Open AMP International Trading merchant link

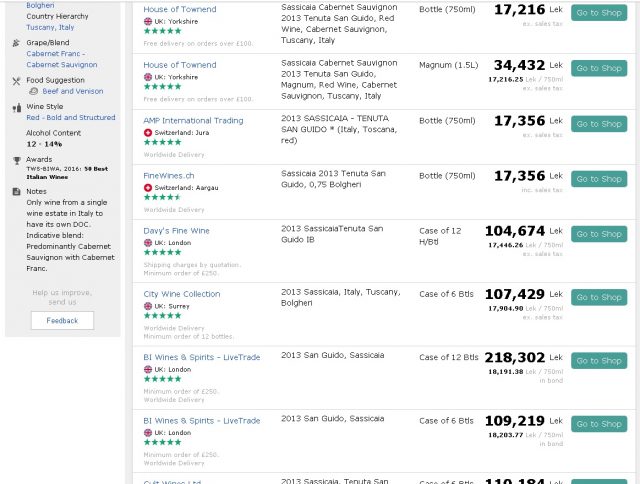pyautogui.click(x=193, y=120)
